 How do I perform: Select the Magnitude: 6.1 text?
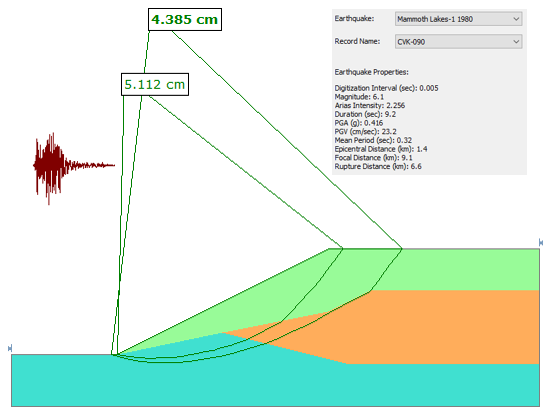[x=359, y=97]
